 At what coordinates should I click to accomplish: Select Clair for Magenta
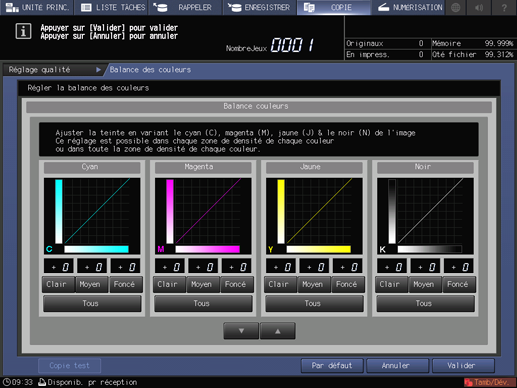pos(169,284)
